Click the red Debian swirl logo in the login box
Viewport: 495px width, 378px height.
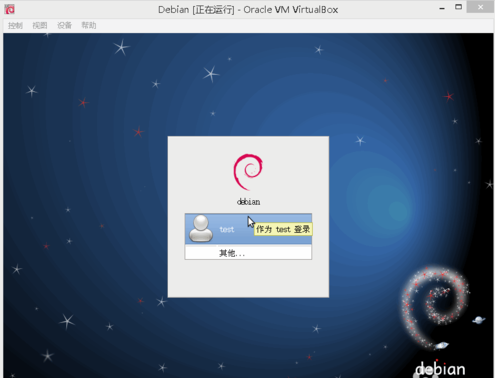248,172
